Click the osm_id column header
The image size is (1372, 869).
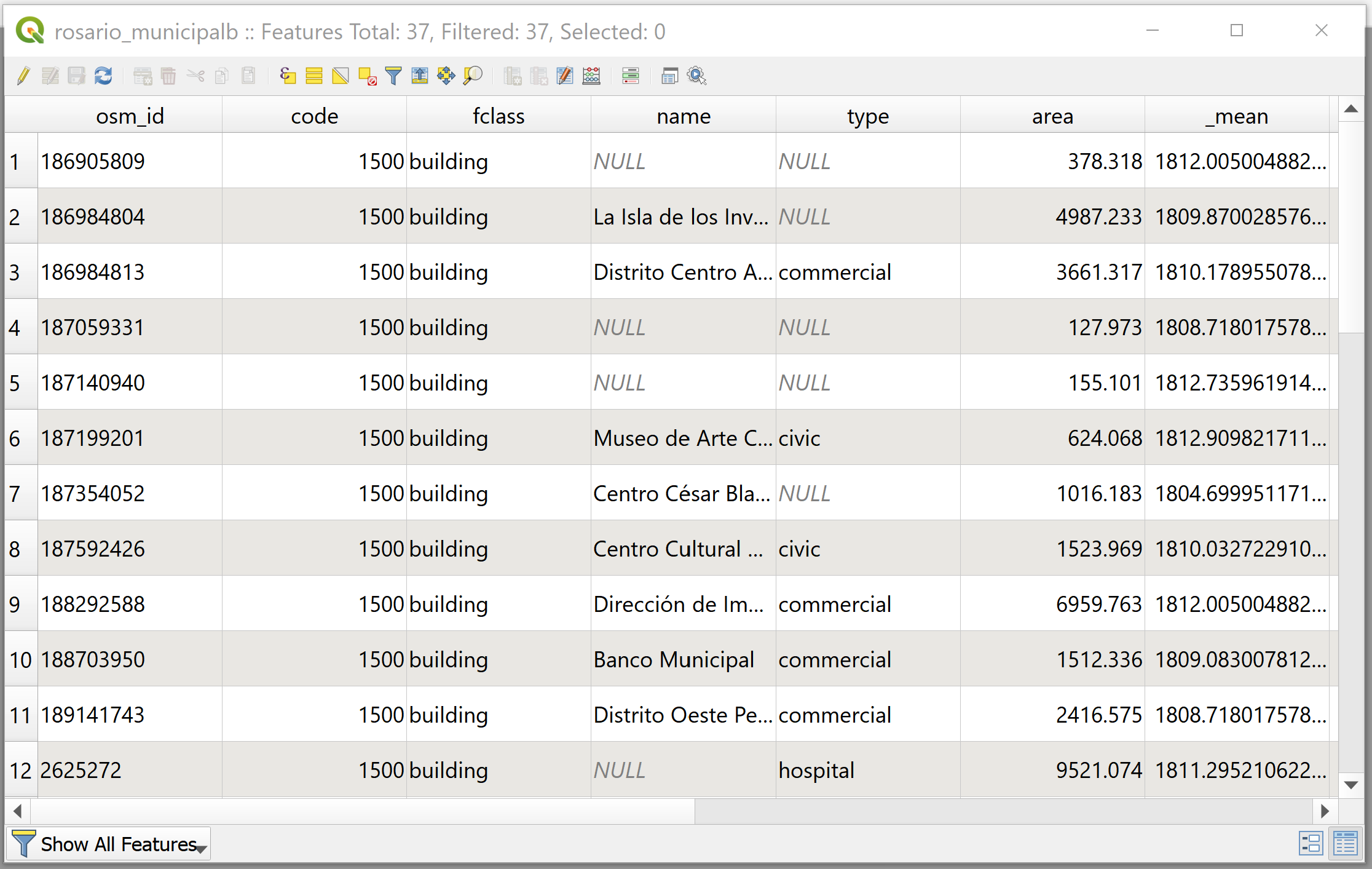130,116
